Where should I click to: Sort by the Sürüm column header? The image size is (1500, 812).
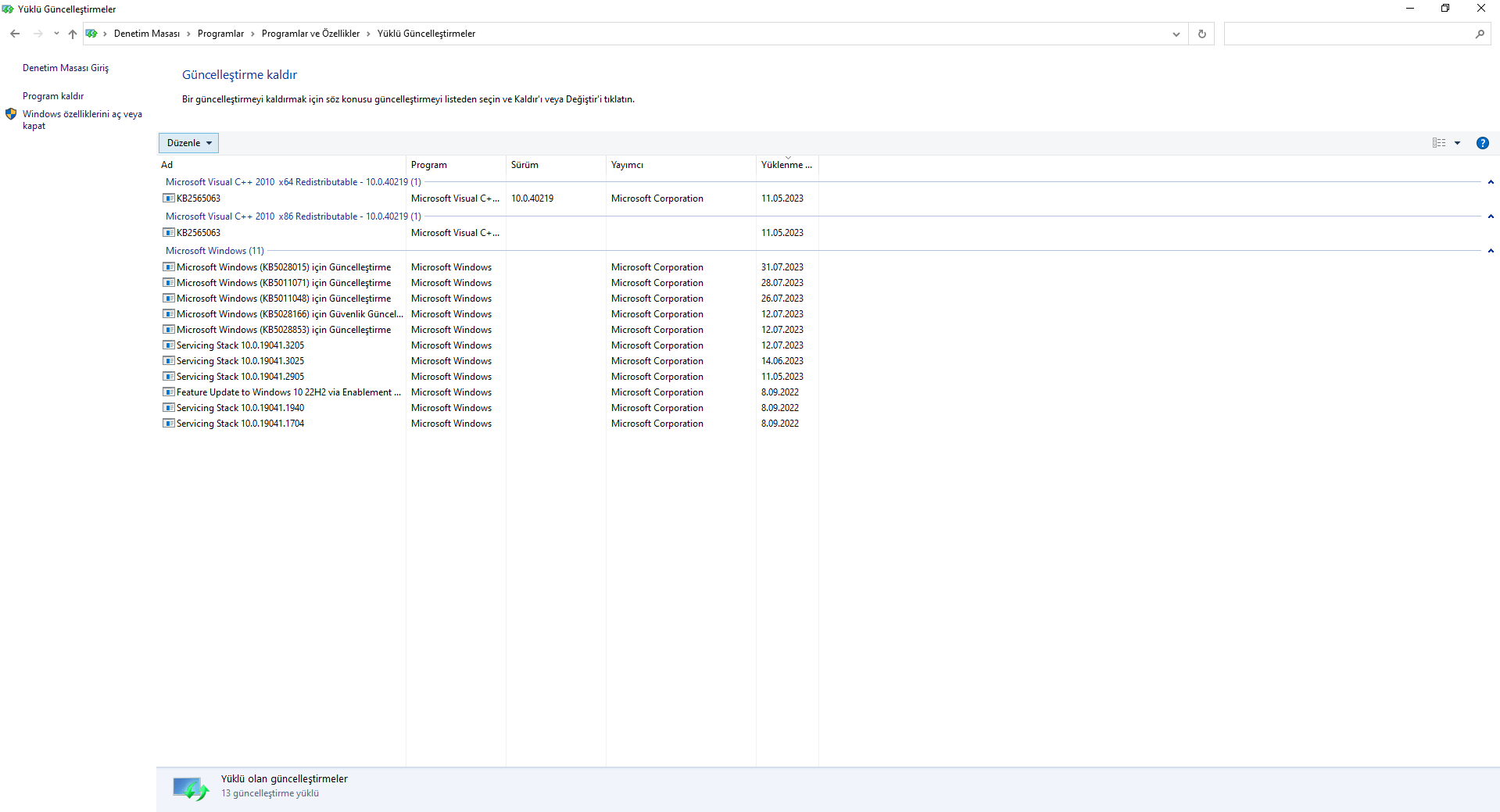tap(556, 165)
